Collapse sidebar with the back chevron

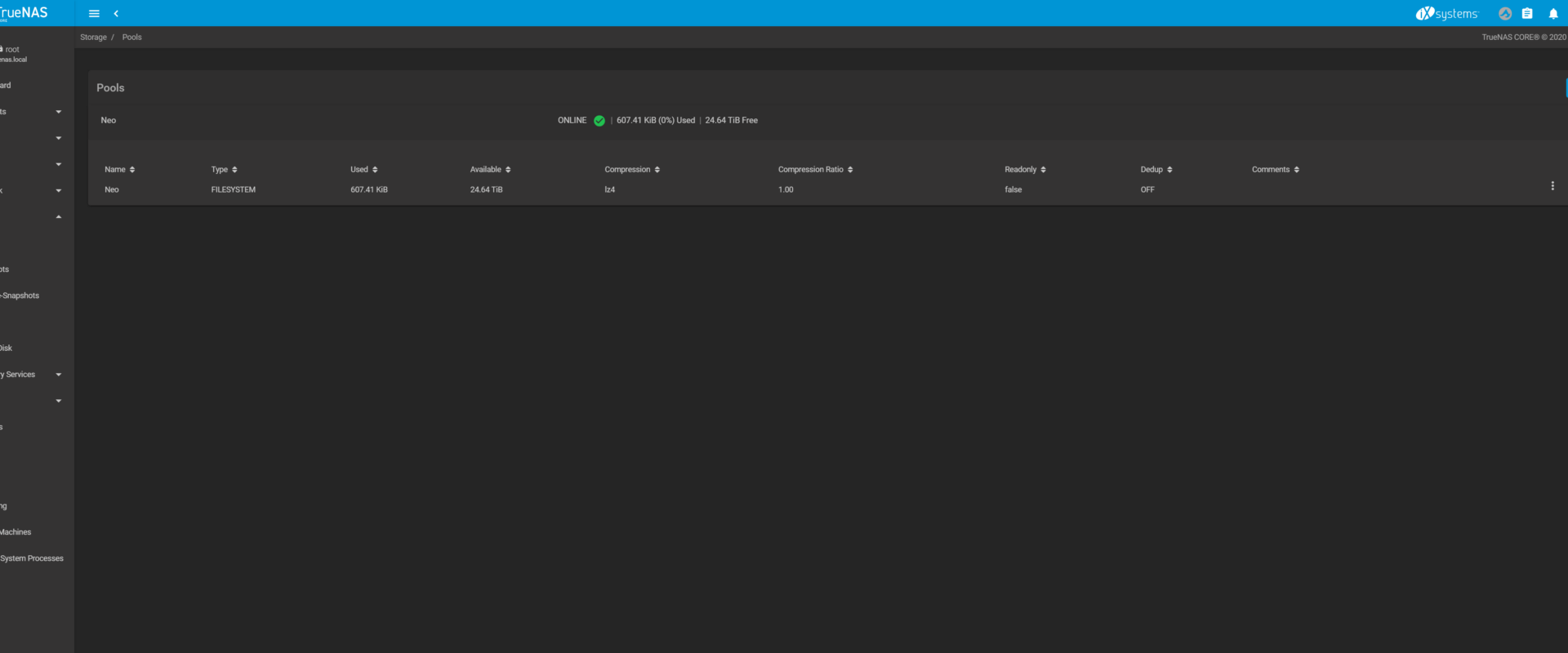(116, 14)
